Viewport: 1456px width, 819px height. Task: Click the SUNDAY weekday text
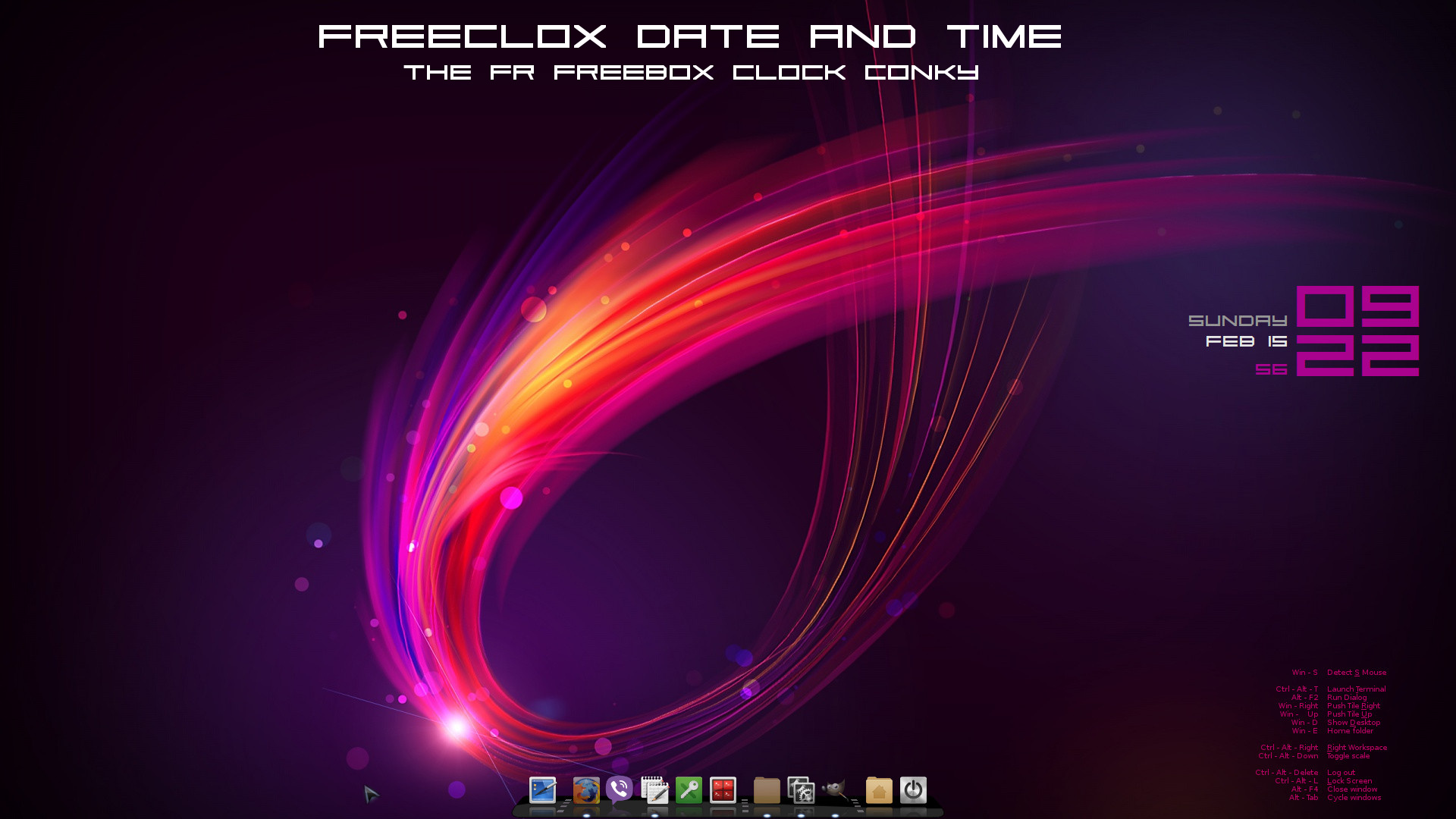click(x=1238, y=321)
